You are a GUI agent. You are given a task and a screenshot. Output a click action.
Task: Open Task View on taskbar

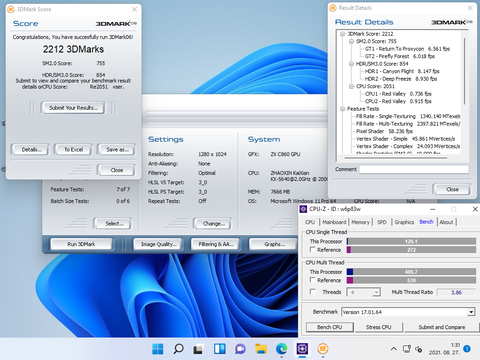pos(199,349)
